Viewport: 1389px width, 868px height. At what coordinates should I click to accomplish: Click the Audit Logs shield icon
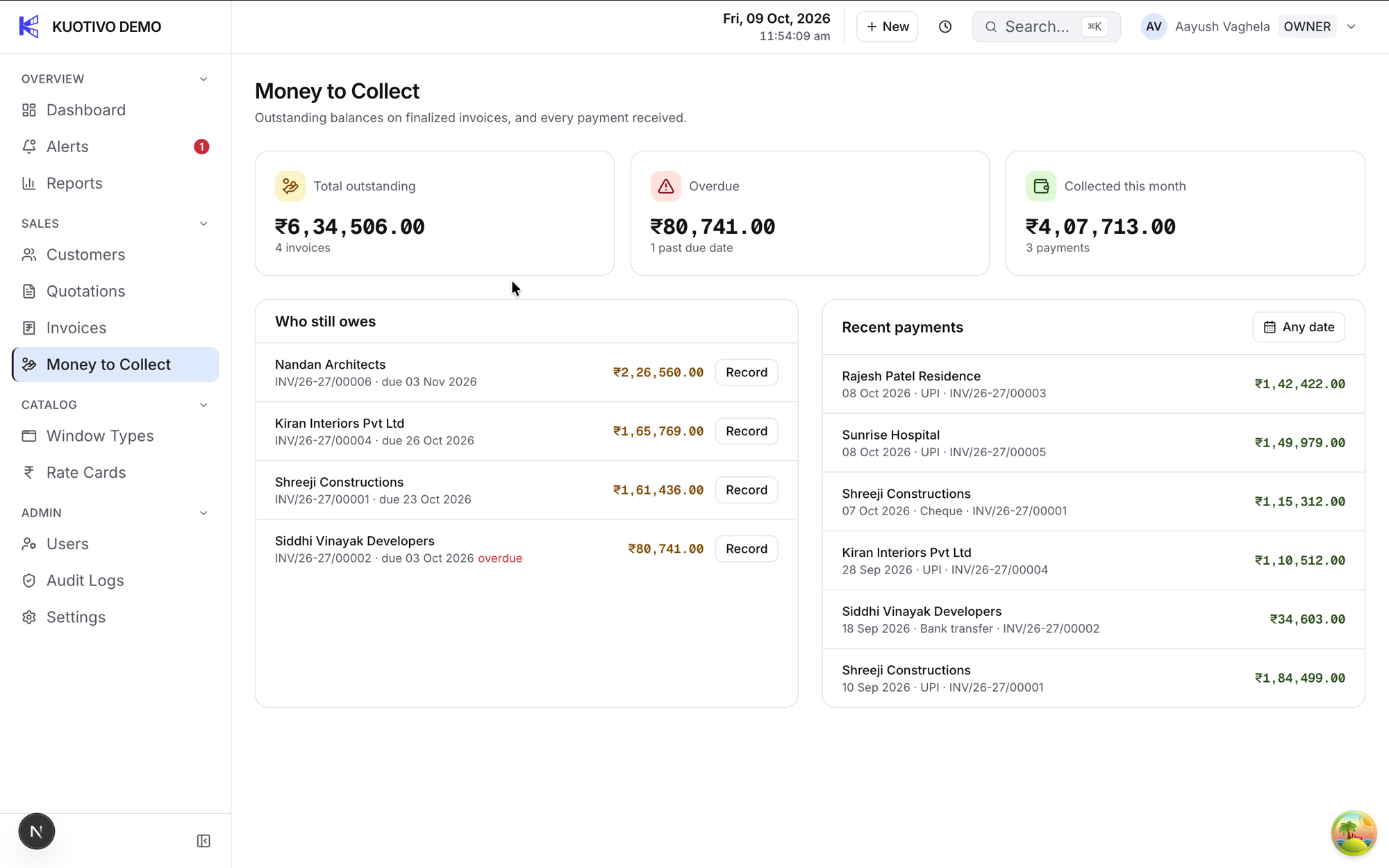[x=29, y=581]
